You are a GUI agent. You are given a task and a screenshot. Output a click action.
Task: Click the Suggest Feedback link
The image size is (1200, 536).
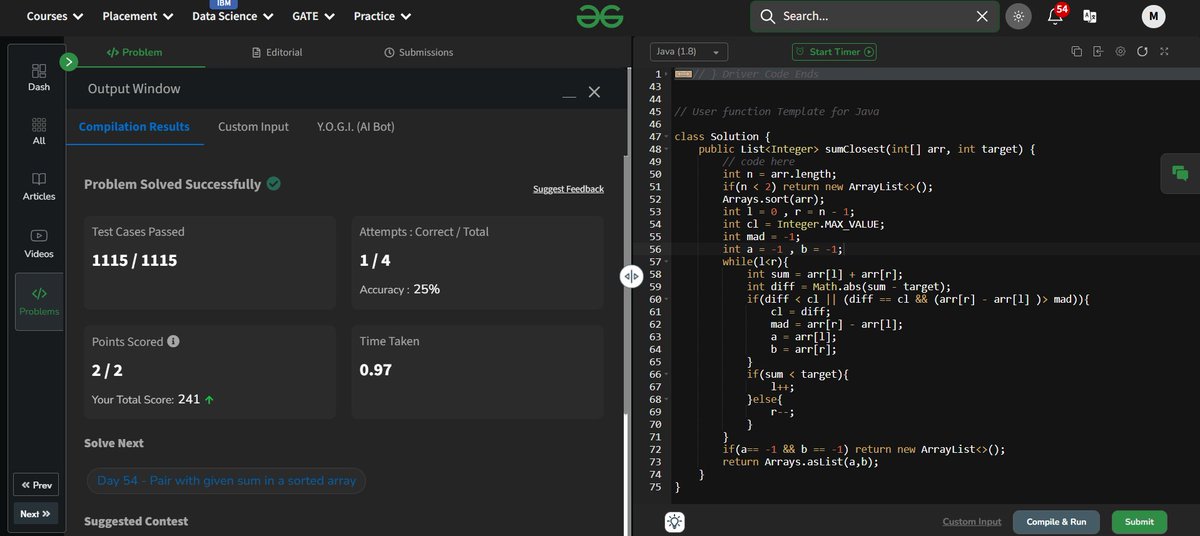click(568, 189)
